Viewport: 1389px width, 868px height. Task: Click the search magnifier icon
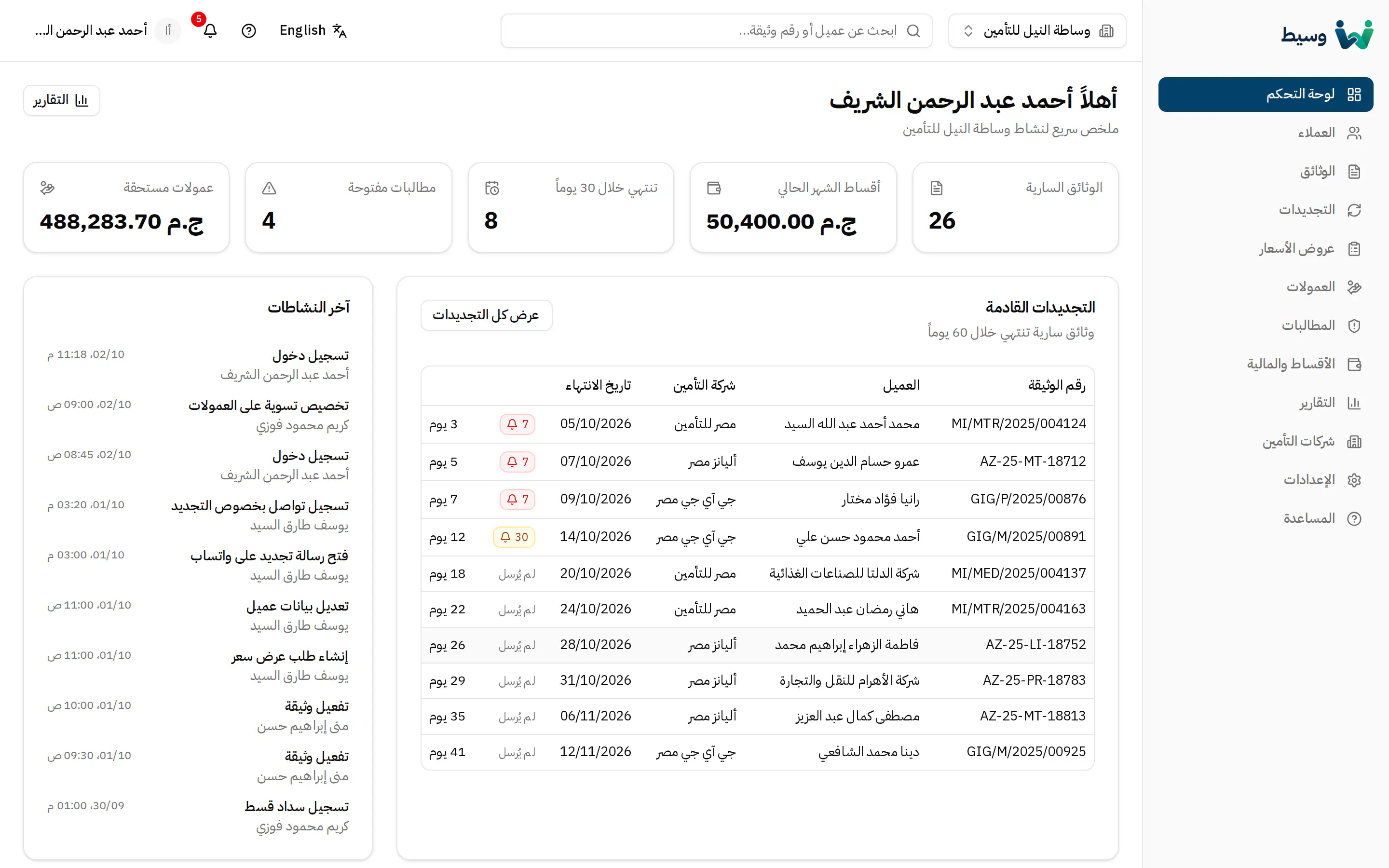coord(913,30)
